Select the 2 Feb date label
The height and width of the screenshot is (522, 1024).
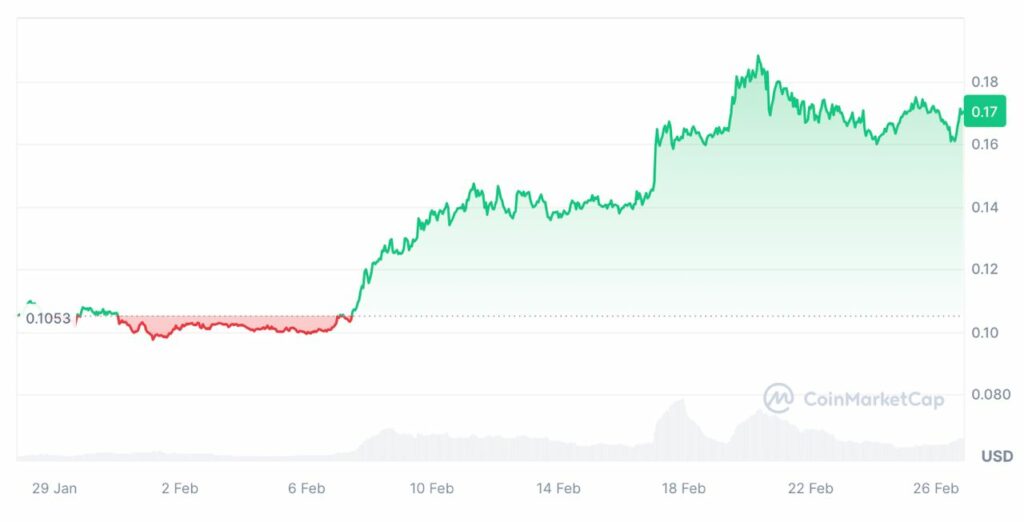[179, 489]
